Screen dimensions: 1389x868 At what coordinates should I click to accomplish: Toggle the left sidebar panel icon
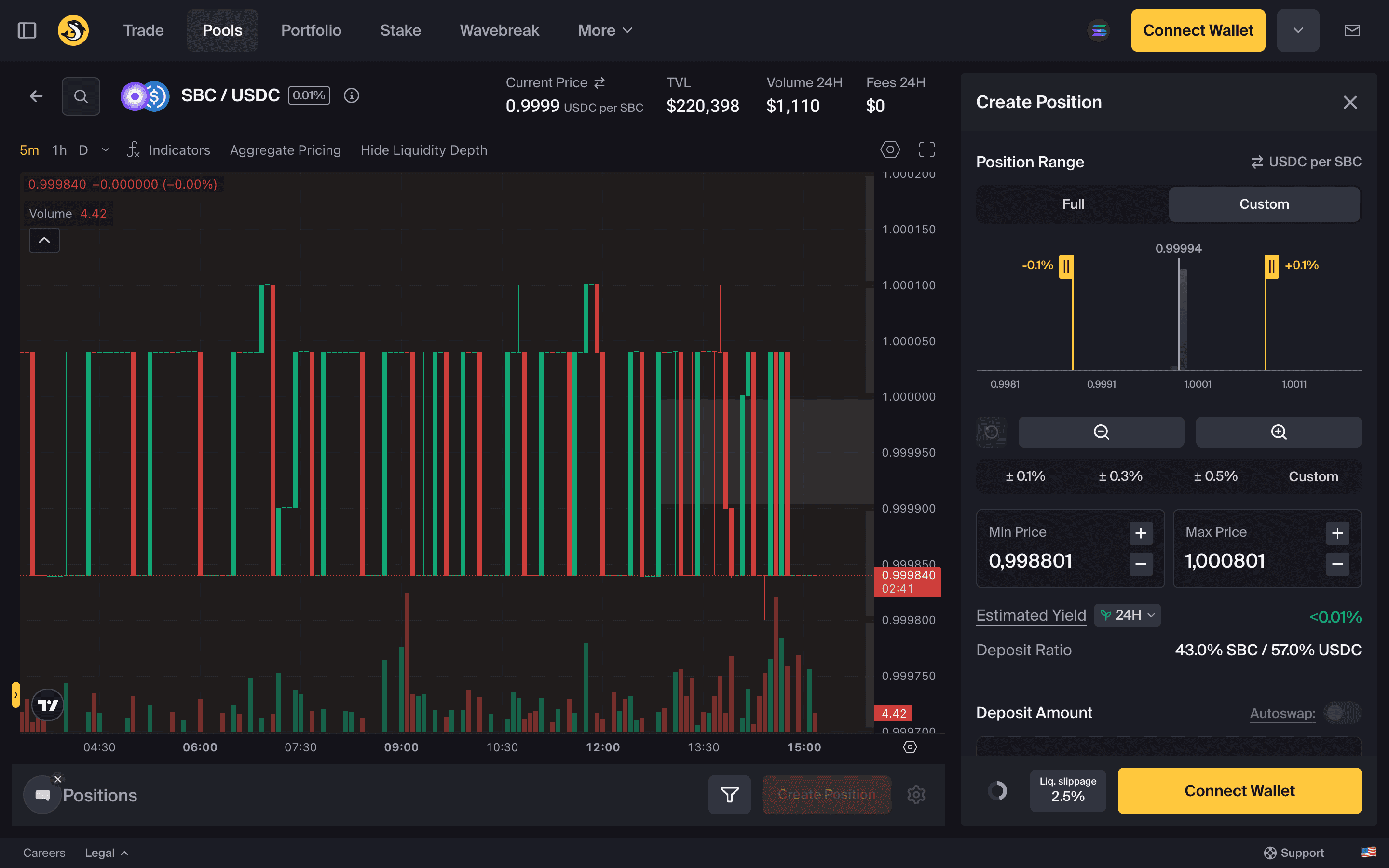(27, 30)
